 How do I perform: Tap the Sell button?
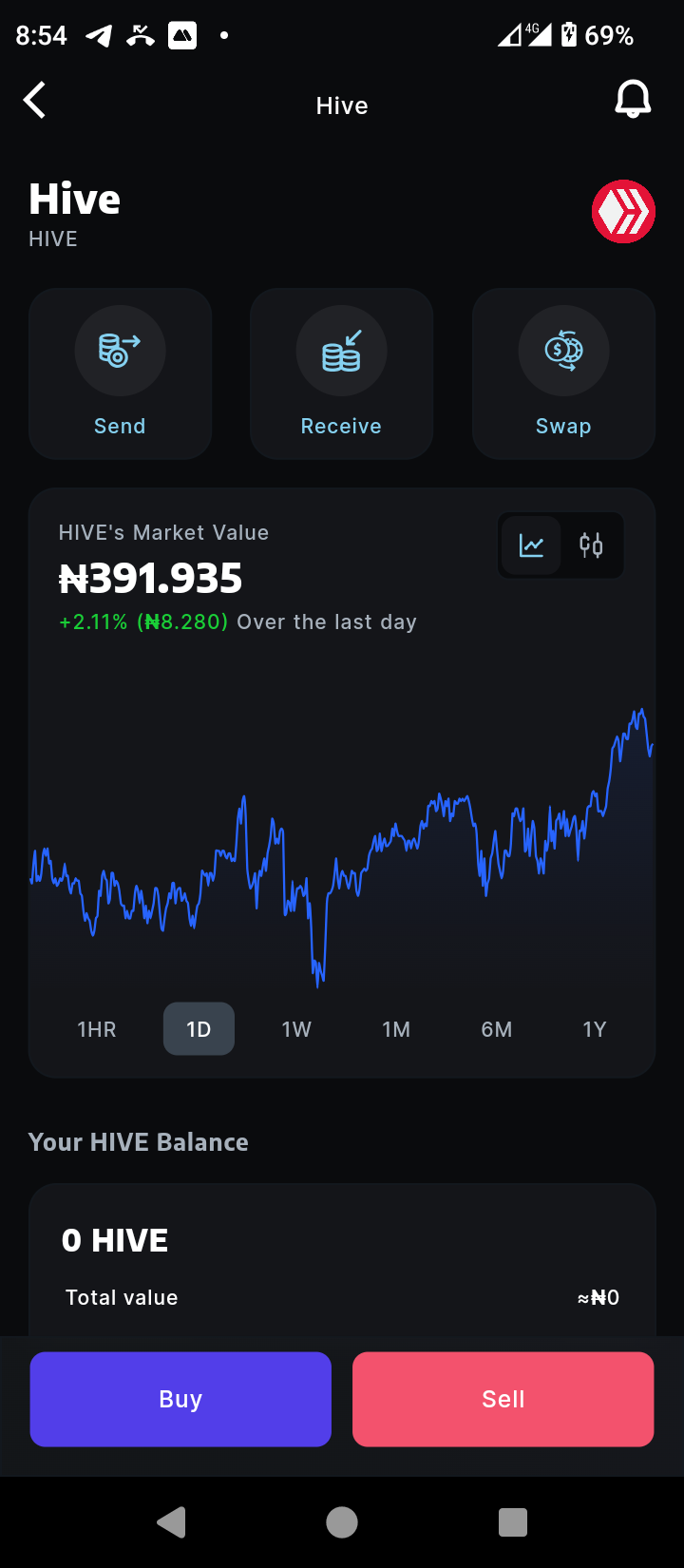pos(503,1399)
